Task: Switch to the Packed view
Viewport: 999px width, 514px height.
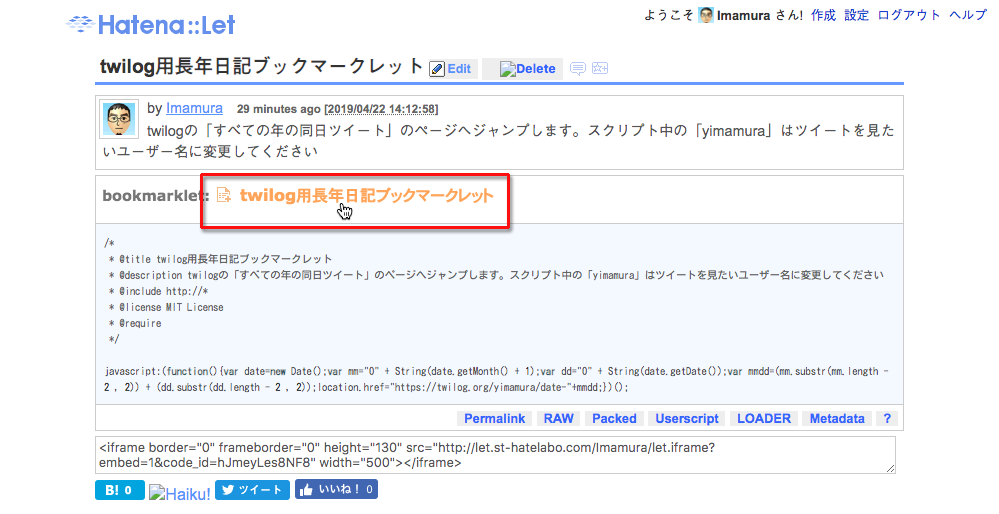Action: [614, 418]
